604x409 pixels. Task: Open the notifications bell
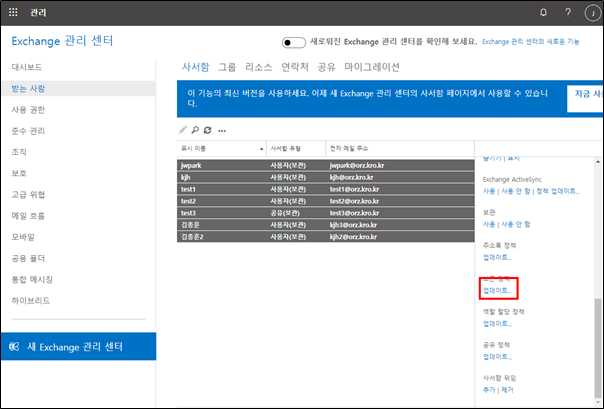click(543, 13)
